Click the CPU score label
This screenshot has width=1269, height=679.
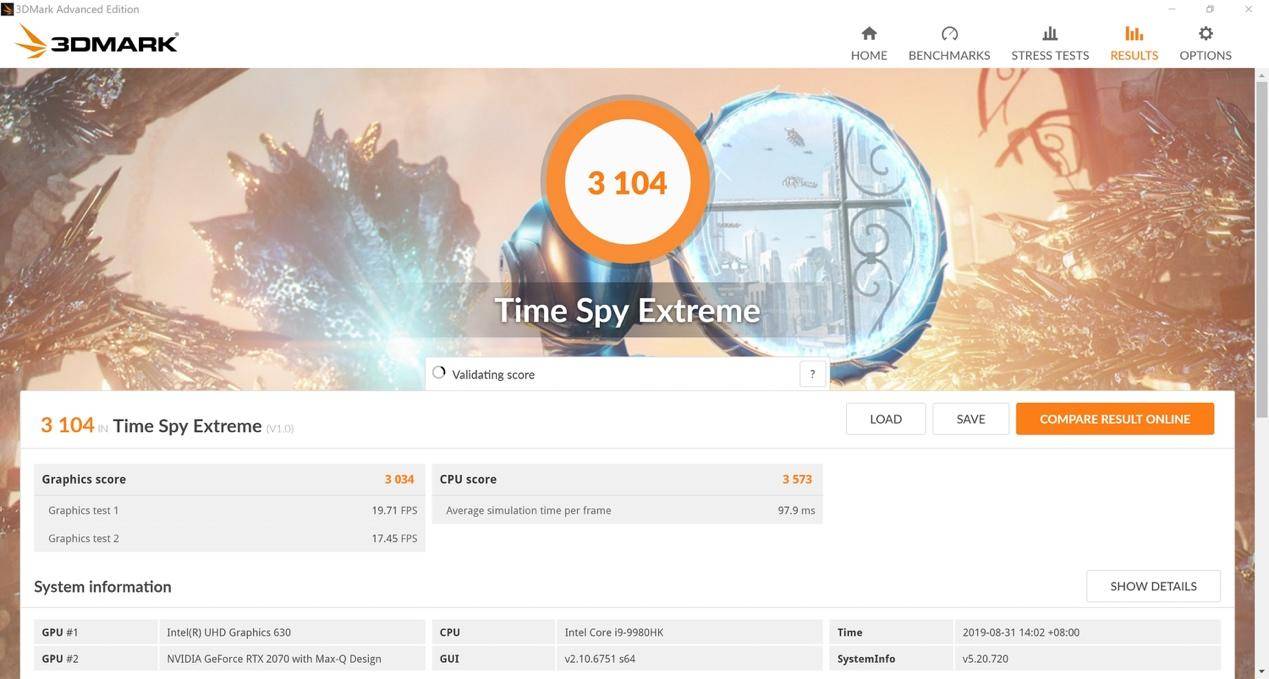[468, 479]
